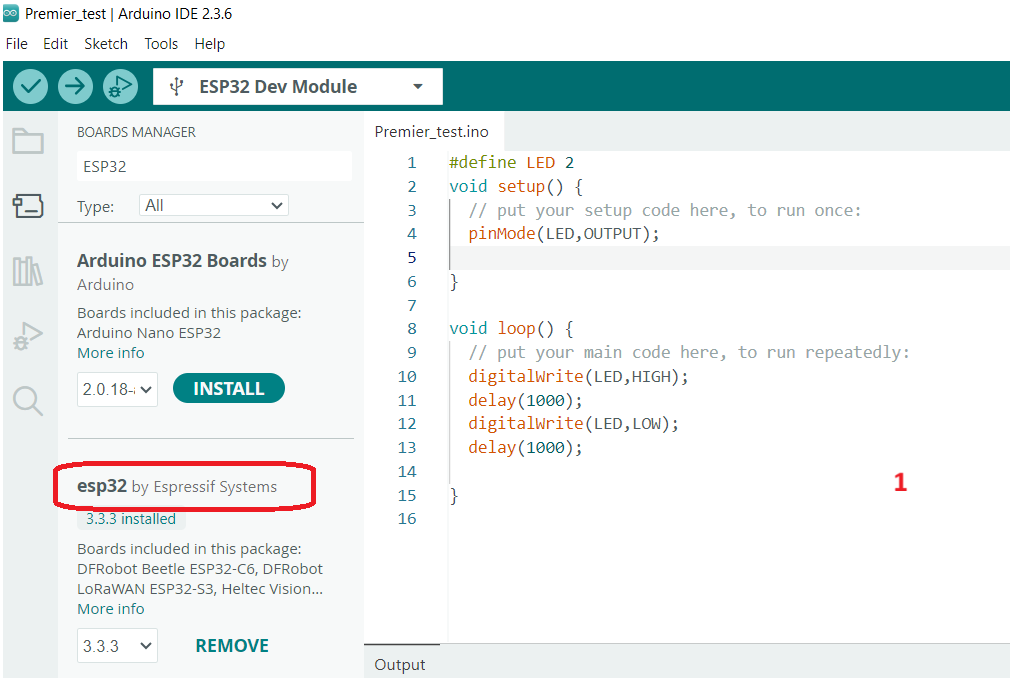Open the Sketchbook folder icon in sidebar
This screenshot has height=680, width=1010.
28,140
